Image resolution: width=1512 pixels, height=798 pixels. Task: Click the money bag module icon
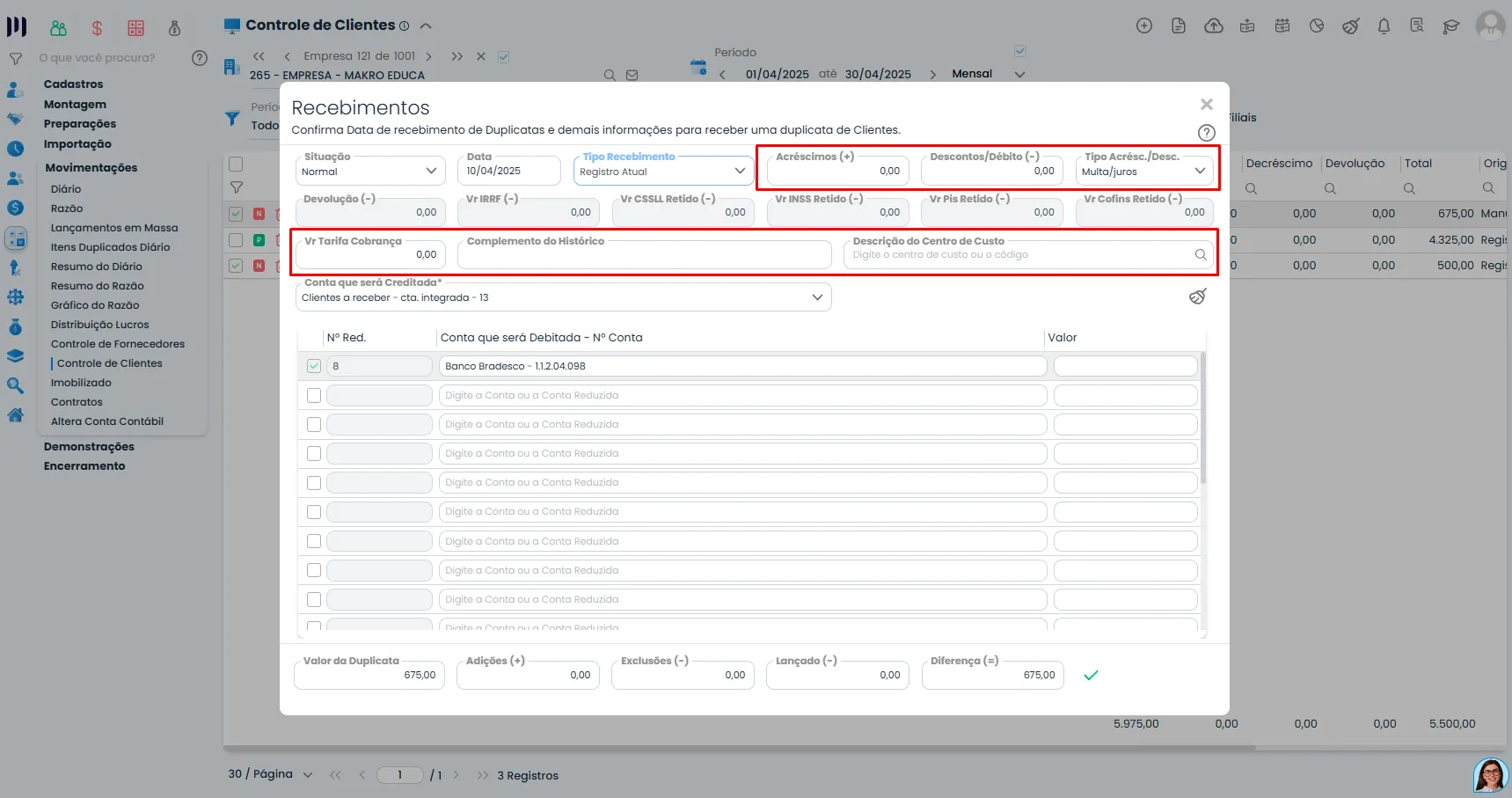click(174, 28)
